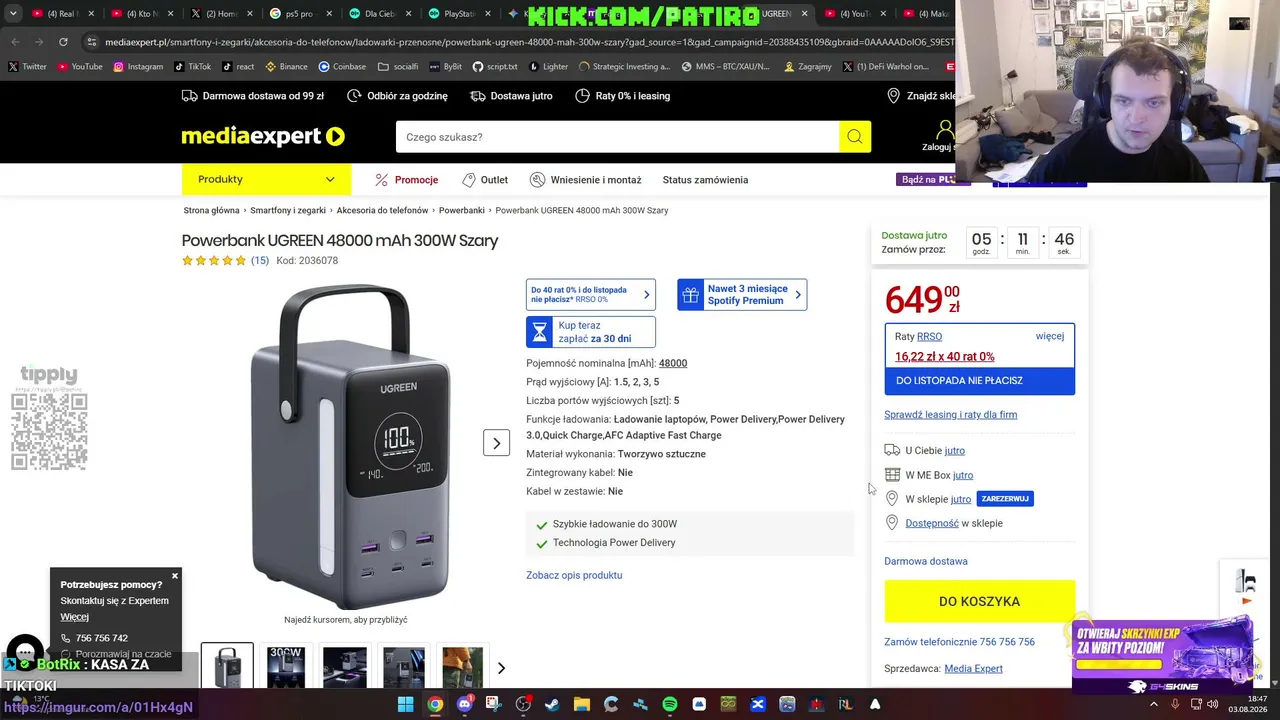
Task: Open the Coinbase bookmark
Action: point(342,67)
